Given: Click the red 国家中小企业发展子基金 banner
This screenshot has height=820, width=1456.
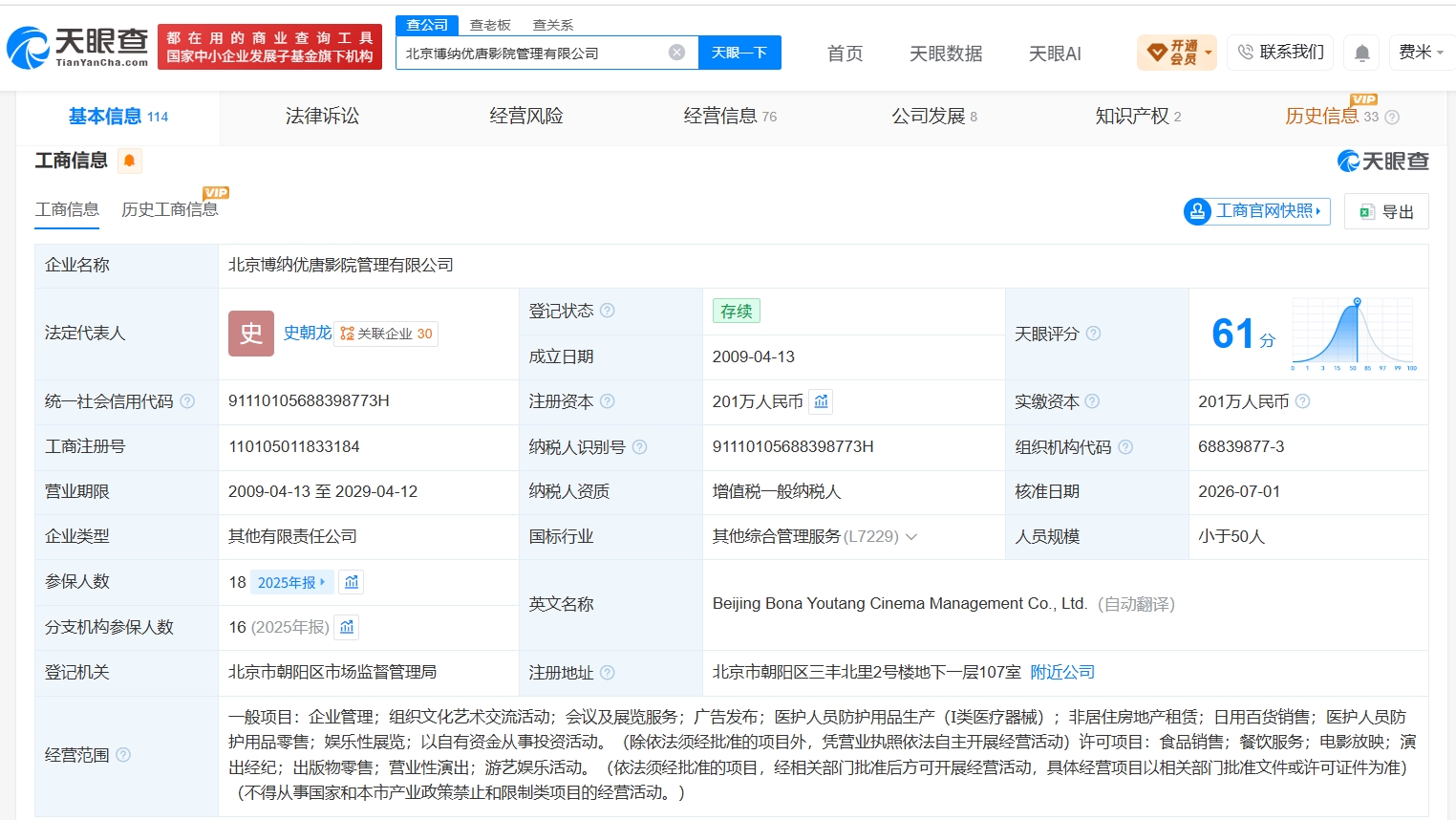Looking at the screenshot, I should point(269,47).
